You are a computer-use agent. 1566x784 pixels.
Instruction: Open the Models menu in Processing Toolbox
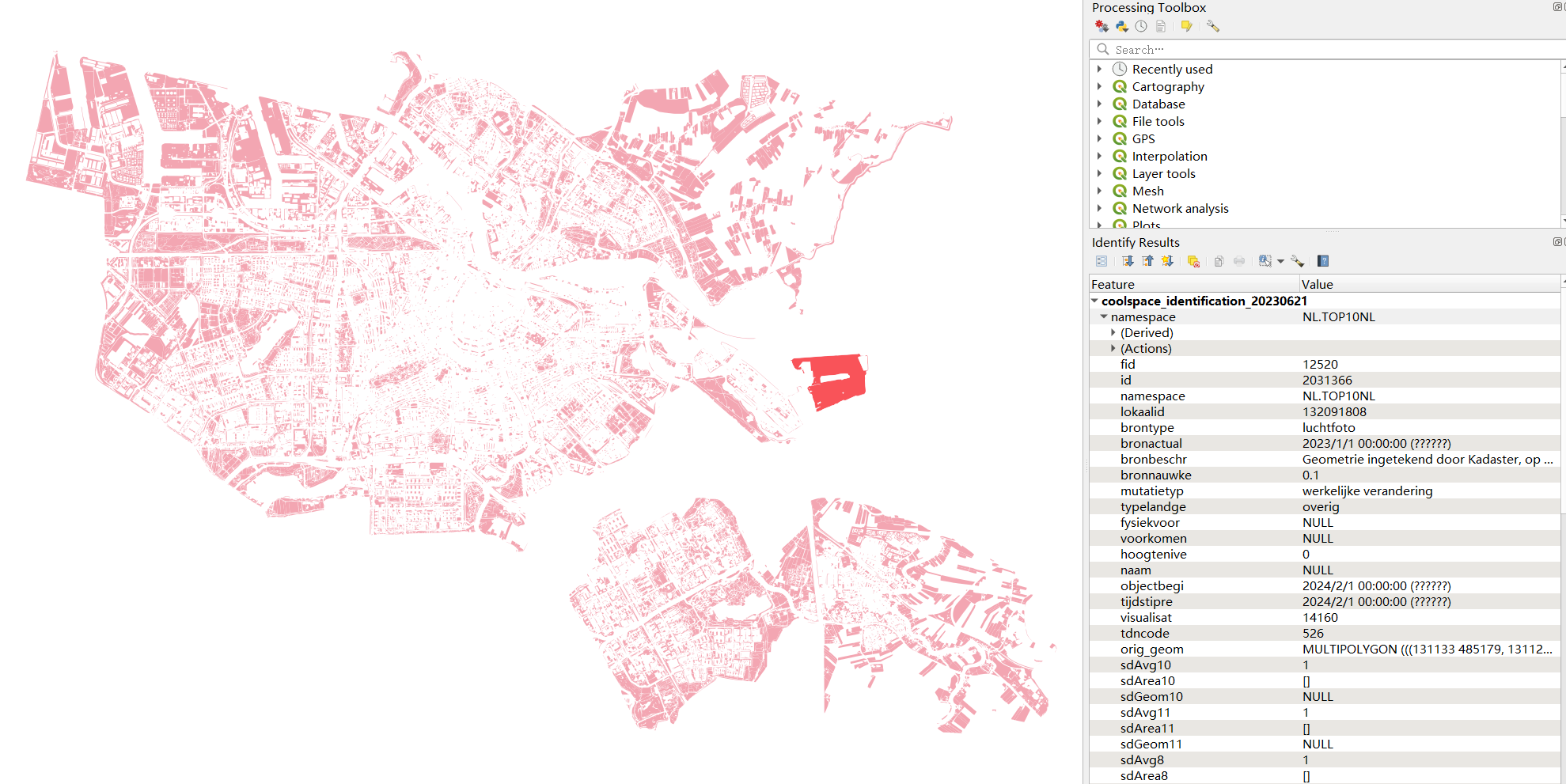point(1102,26)
